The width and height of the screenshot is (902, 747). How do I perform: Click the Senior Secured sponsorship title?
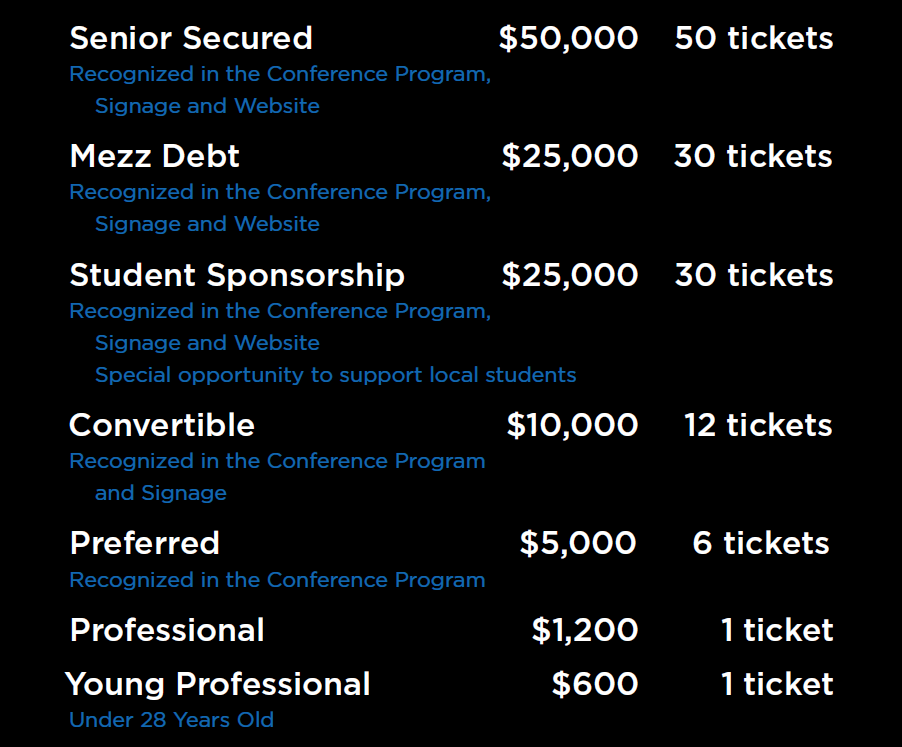tap(191, 38)
